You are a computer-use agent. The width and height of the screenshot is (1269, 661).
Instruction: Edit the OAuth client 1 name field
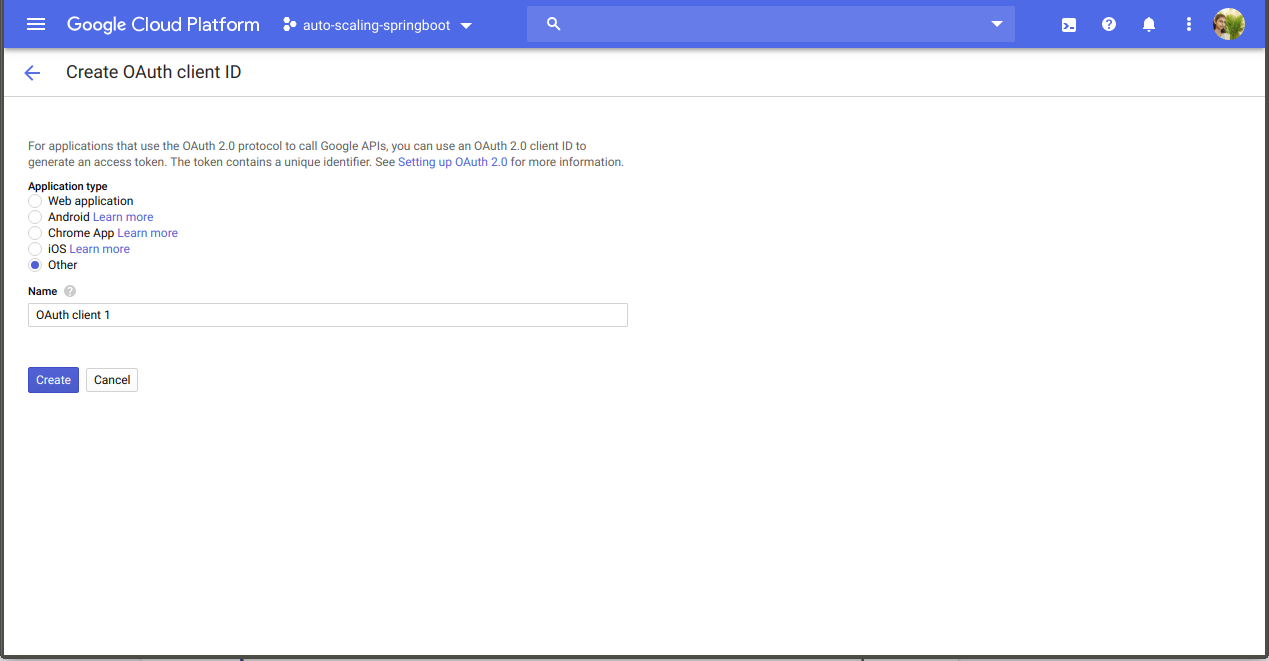pos(327,314)
